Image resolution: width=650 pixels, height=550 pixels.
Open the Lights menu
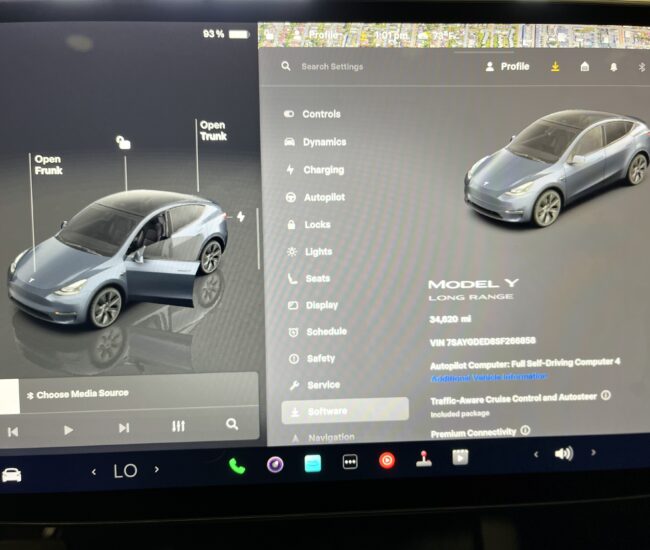310,252
